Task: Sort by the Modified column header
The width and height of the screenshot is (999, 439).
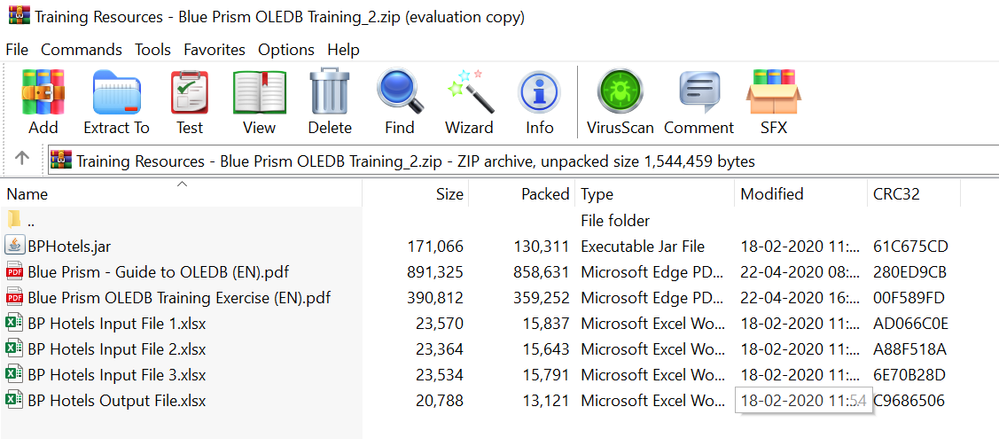Action: [800, 194]
